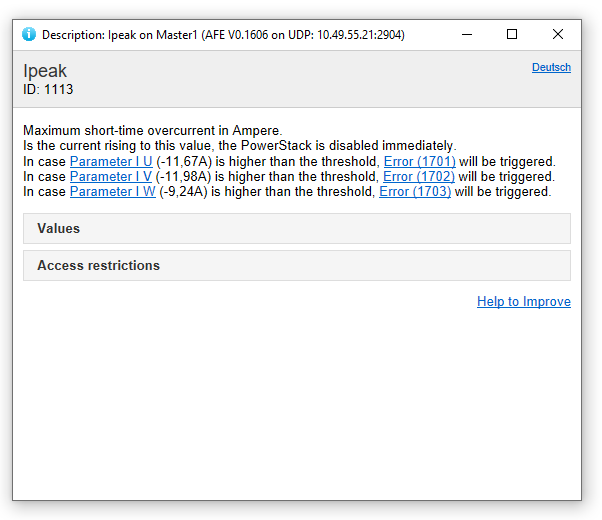Follow the Error (1703) link
The width and height of the screenshot is (602, 520).
pos(415,192)
